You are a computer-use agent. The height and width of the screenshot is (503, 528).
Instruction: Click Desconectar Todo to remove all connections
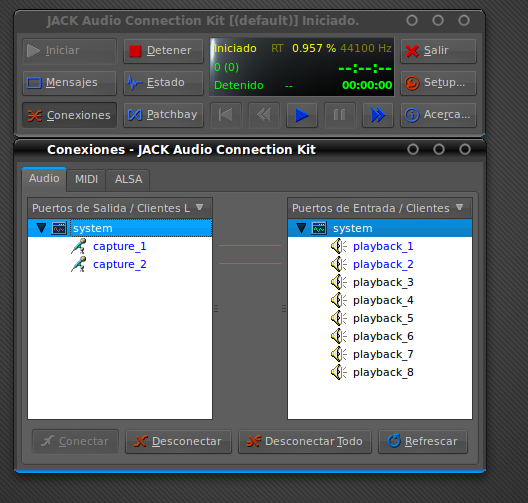[305, 441]
